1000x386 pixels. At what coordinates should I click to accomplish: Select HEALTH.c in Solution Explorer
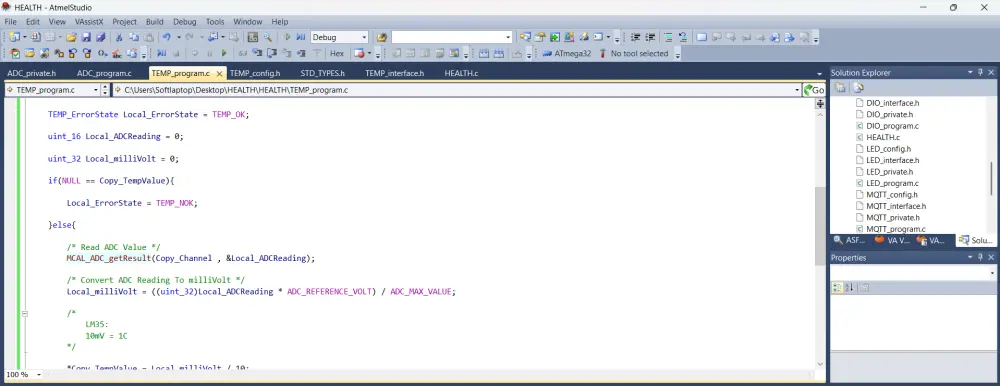[x=878, y=137]
